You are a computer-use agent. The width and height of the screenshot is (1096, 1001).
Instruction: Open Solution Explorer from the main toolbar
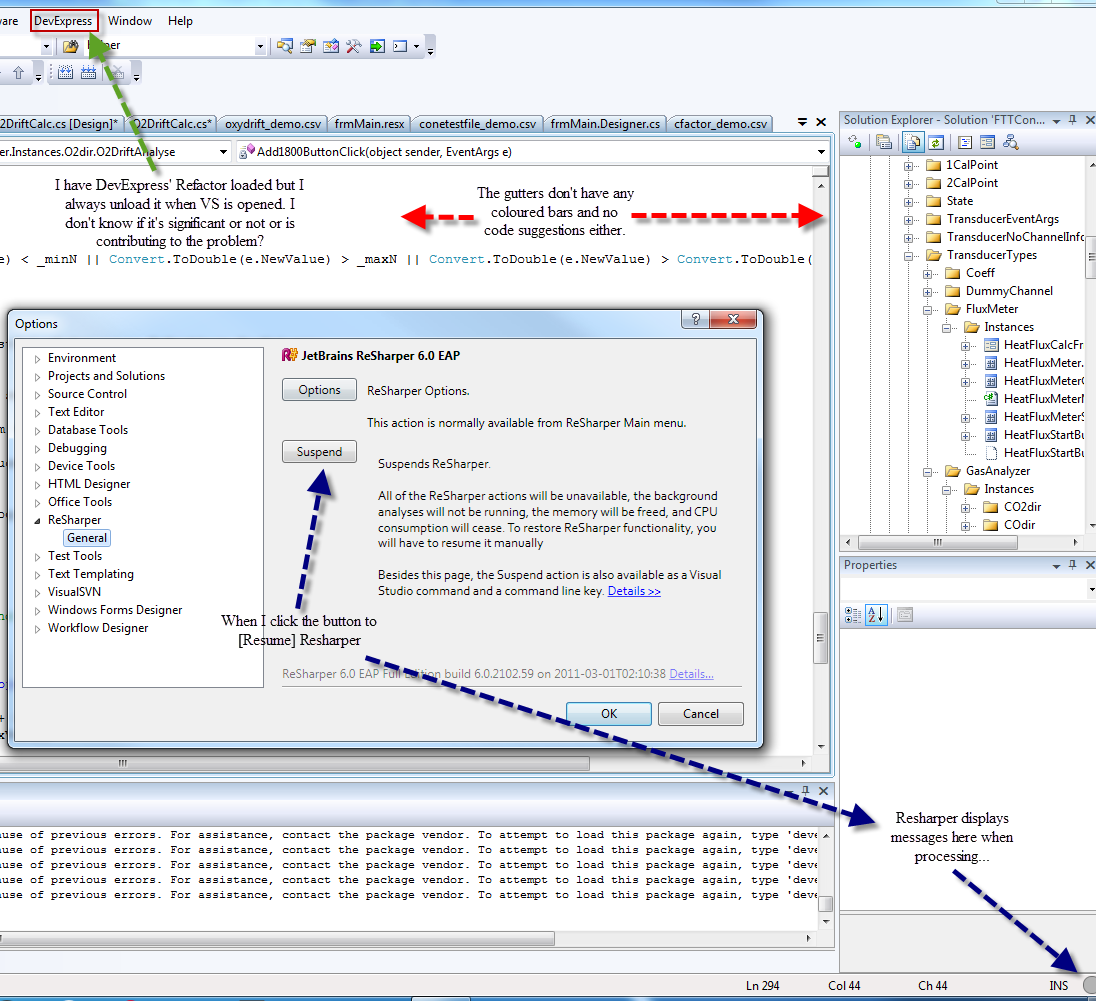pos(284,46)
